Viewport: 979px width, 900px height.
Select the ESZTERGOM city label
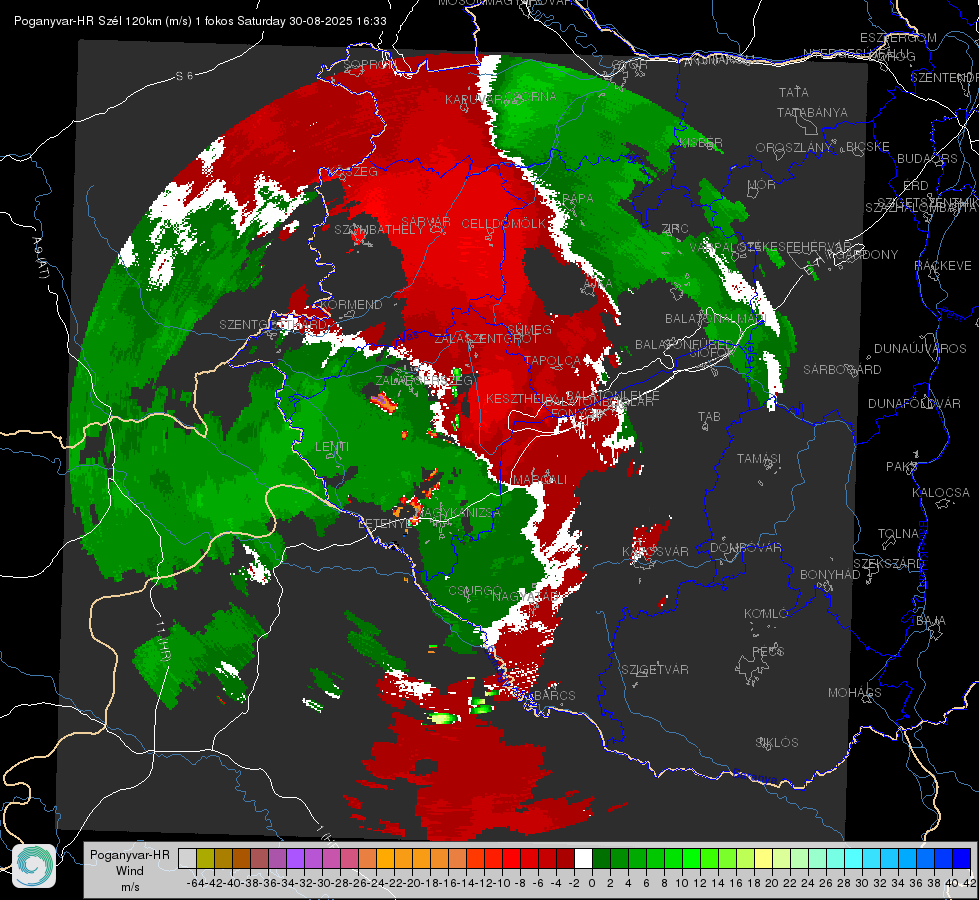click(898, 38)
